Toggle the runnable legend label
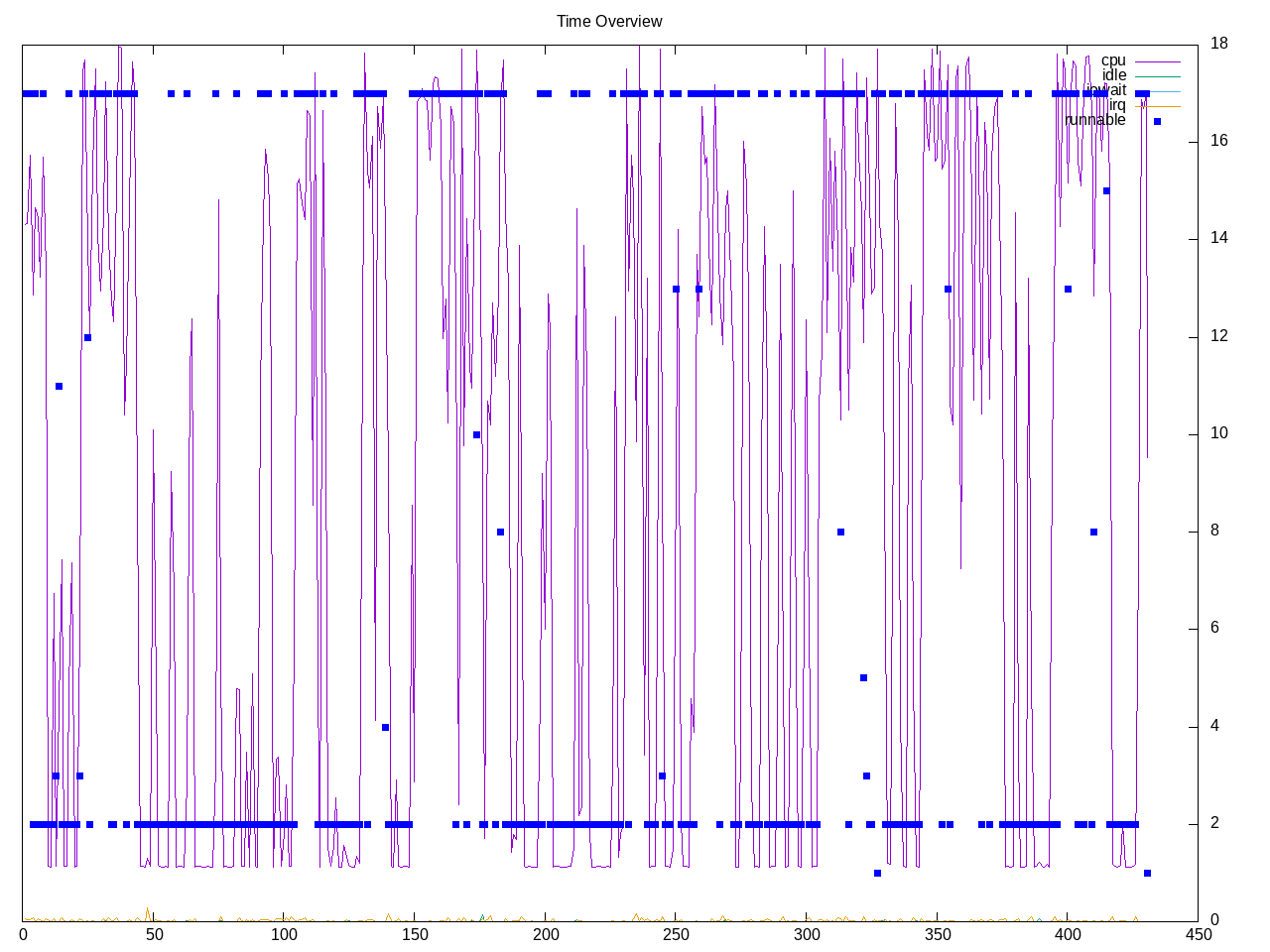 coord(1095,120)
